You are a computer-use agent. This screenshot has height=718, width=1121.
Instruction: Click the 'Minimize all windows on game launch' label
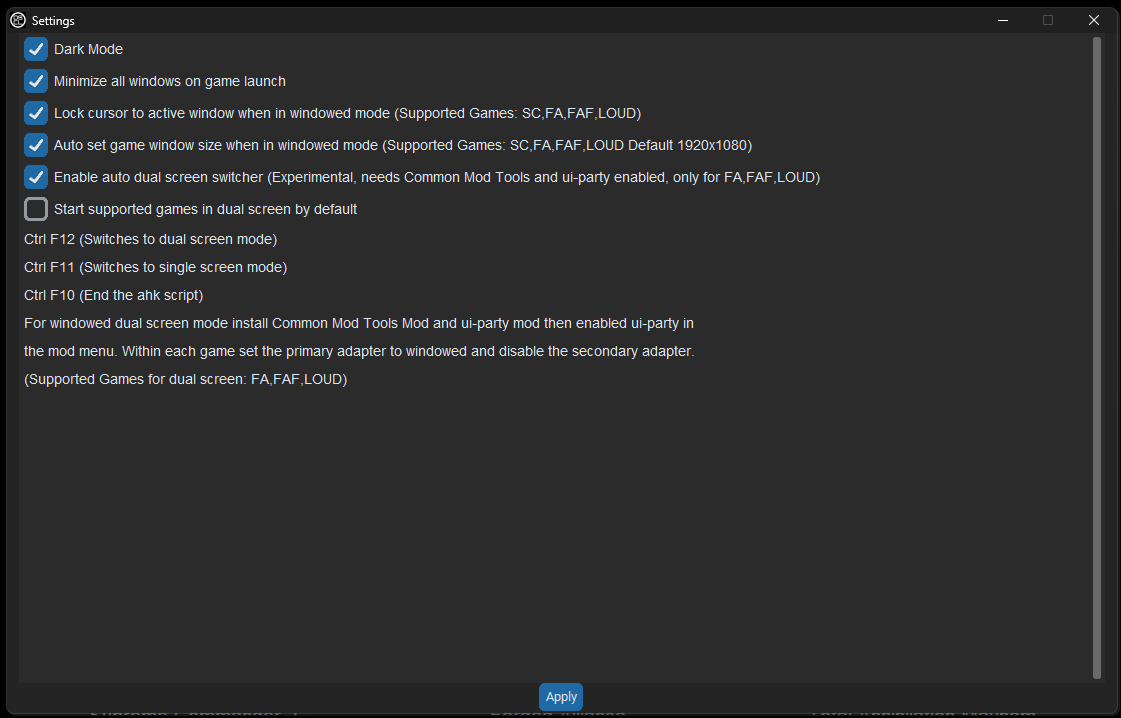[170, 82]
